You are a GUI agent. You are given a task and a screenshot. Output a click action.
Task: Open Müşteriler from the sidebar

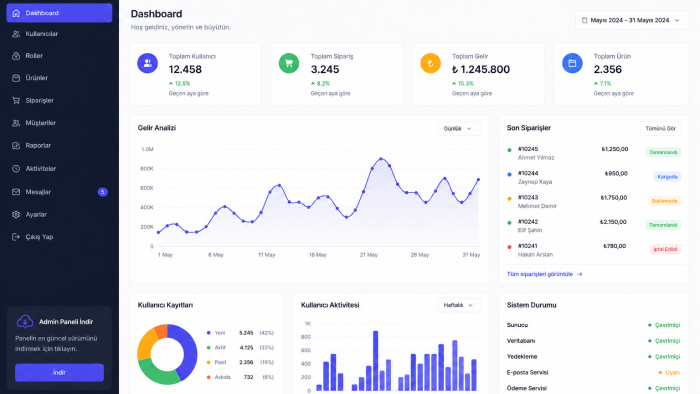[59, 123]
